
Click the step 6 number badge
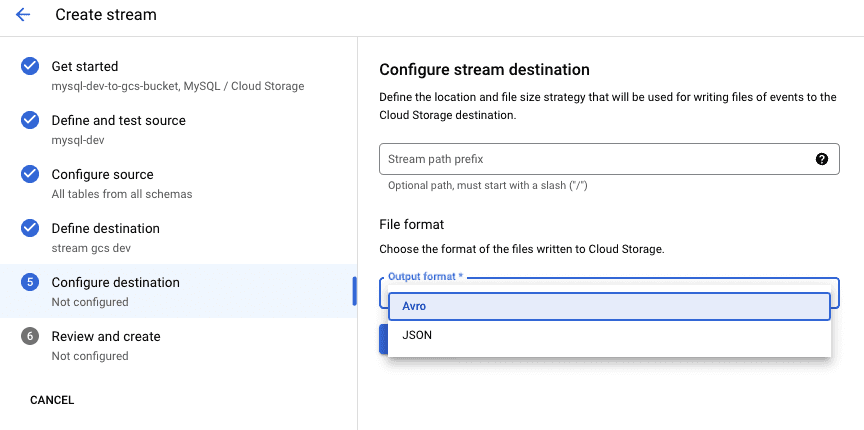pos(30,336)
